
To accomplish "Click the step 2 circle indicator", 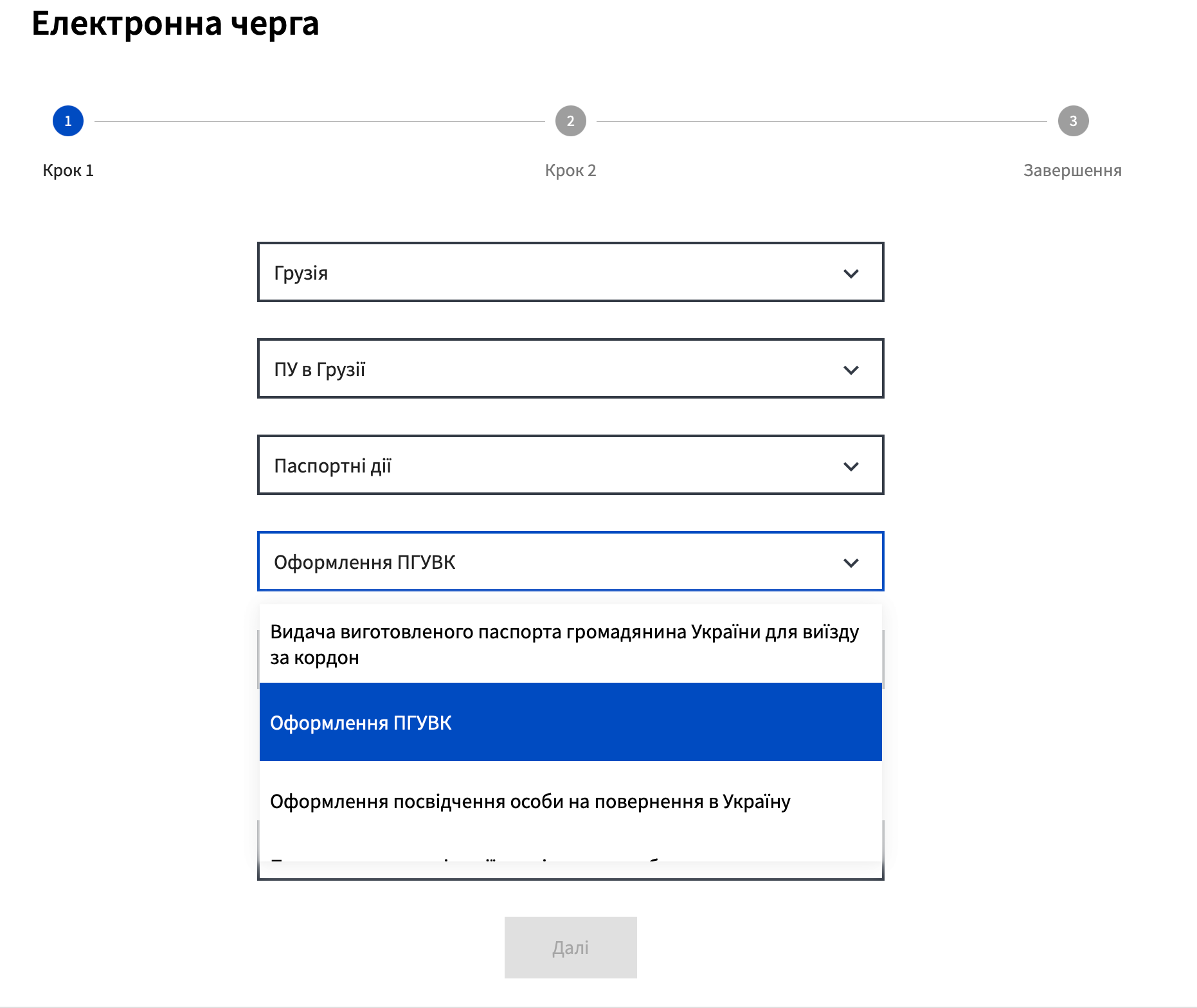I will 570,121.
